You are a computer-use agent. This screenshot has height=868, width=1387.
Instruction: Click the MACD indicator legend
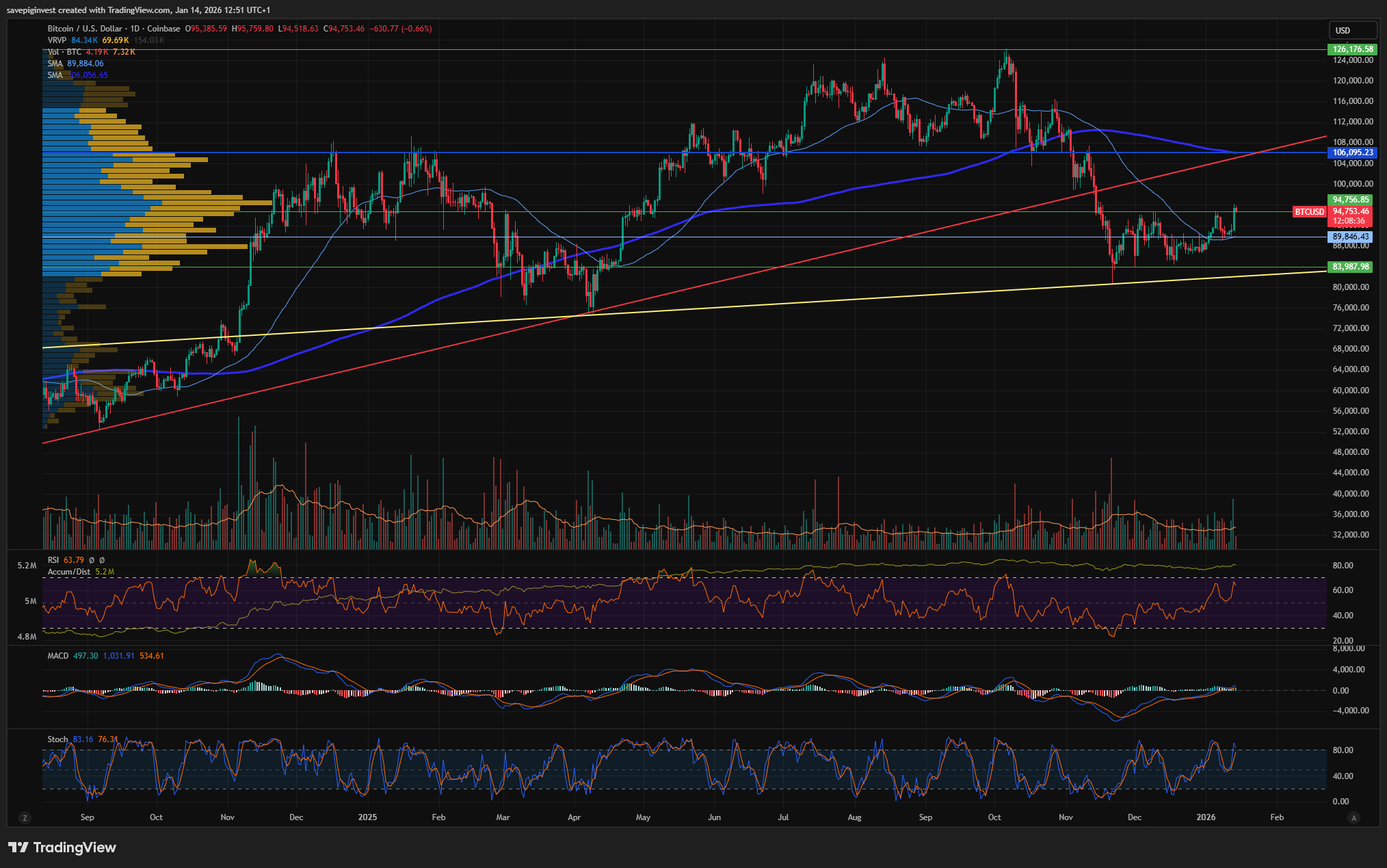(x=57, y=656)
